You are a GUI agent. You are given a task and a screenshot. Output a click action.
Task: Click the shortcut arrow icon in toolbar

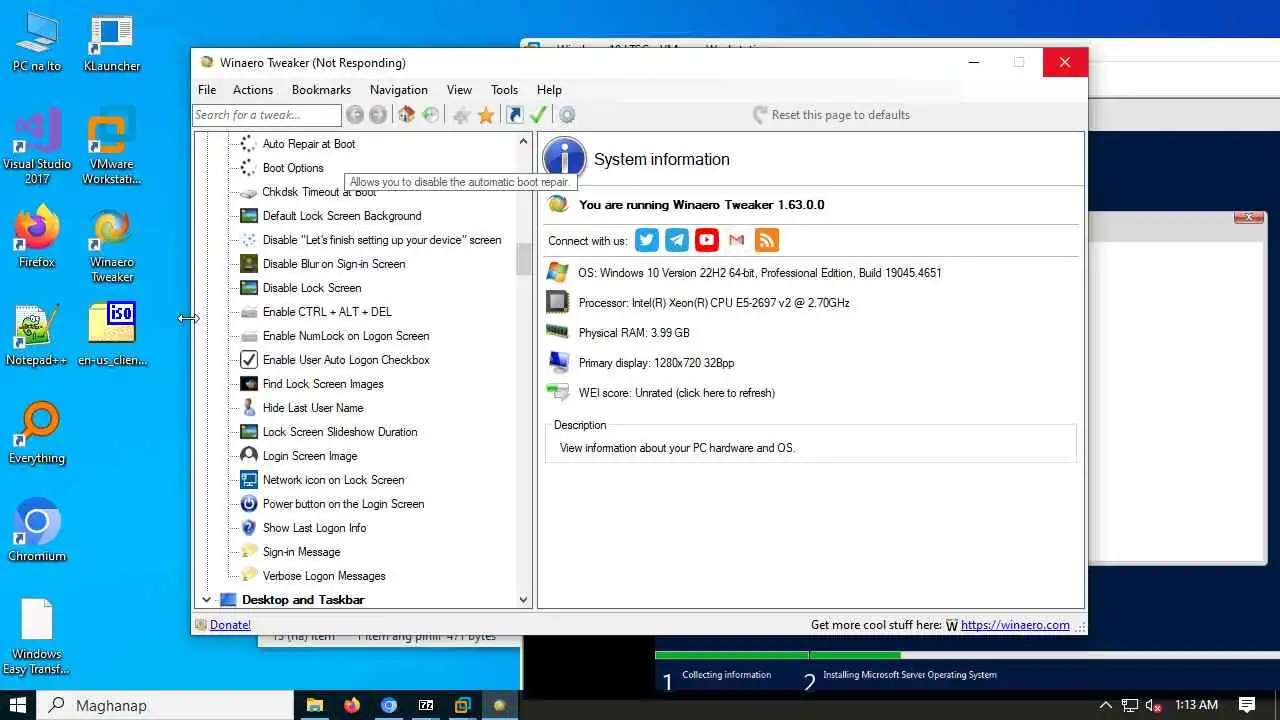[514, 115]
